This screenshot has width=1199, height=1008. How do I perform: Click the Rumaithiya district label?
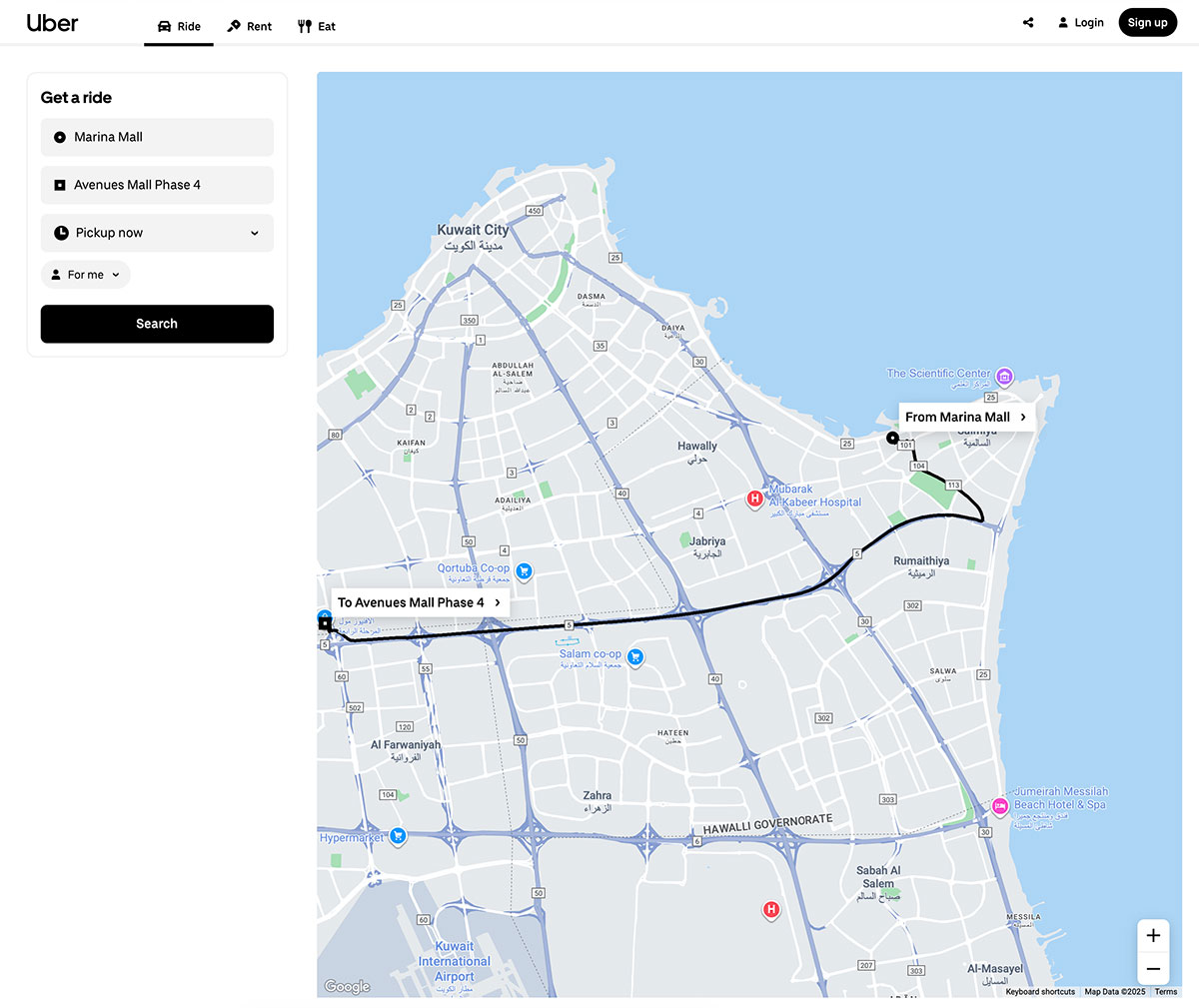pyautogui.click(x=921, y=566)
